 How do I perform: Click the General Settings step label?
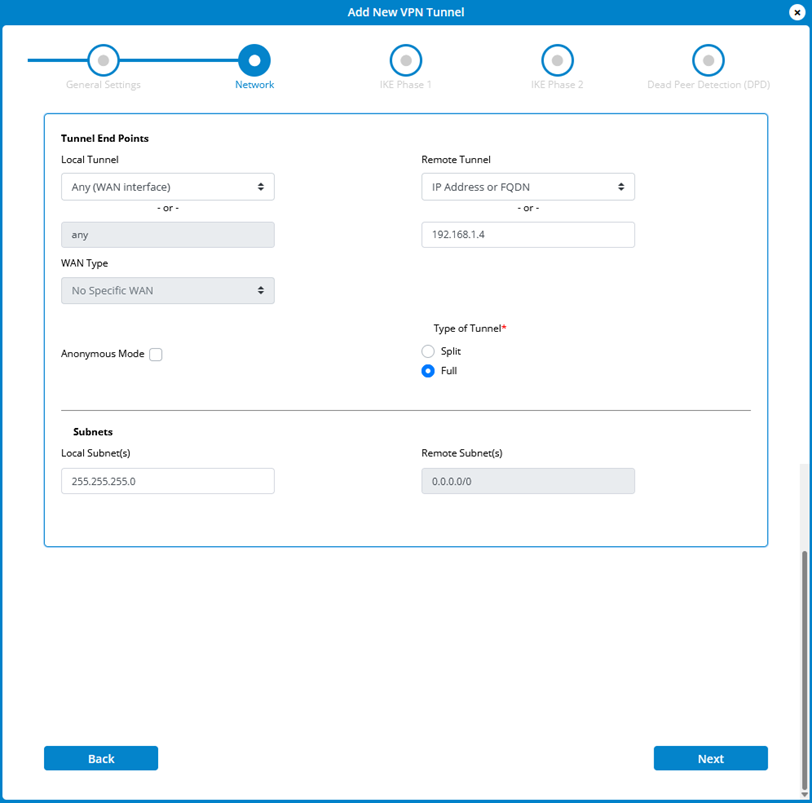click(103, 85)
